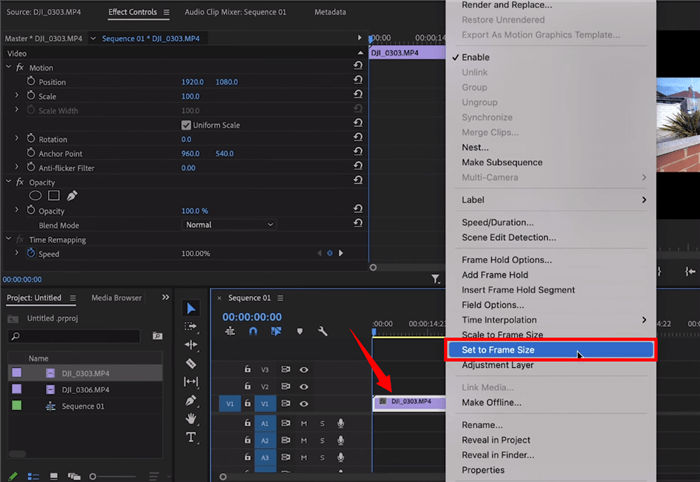Pick the Type tool

(x=192, y=438)
